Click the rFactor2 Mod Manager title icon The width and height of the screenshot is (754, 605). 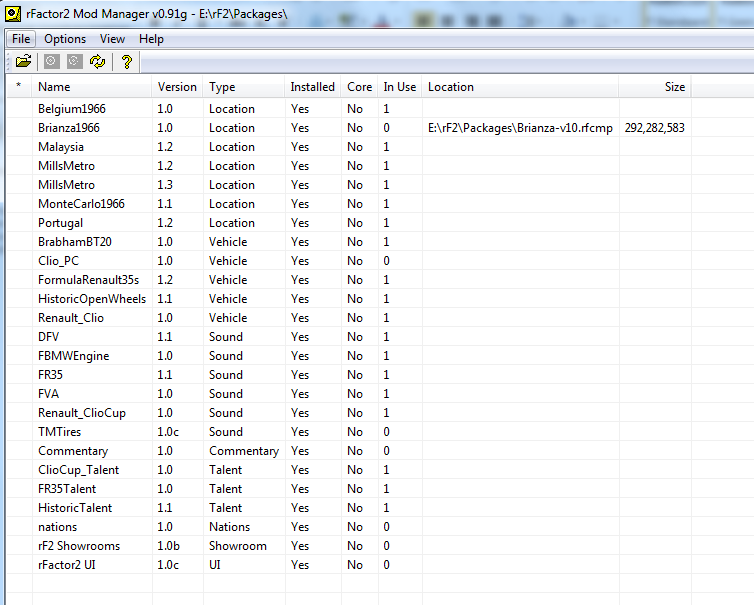pos(13,14)
